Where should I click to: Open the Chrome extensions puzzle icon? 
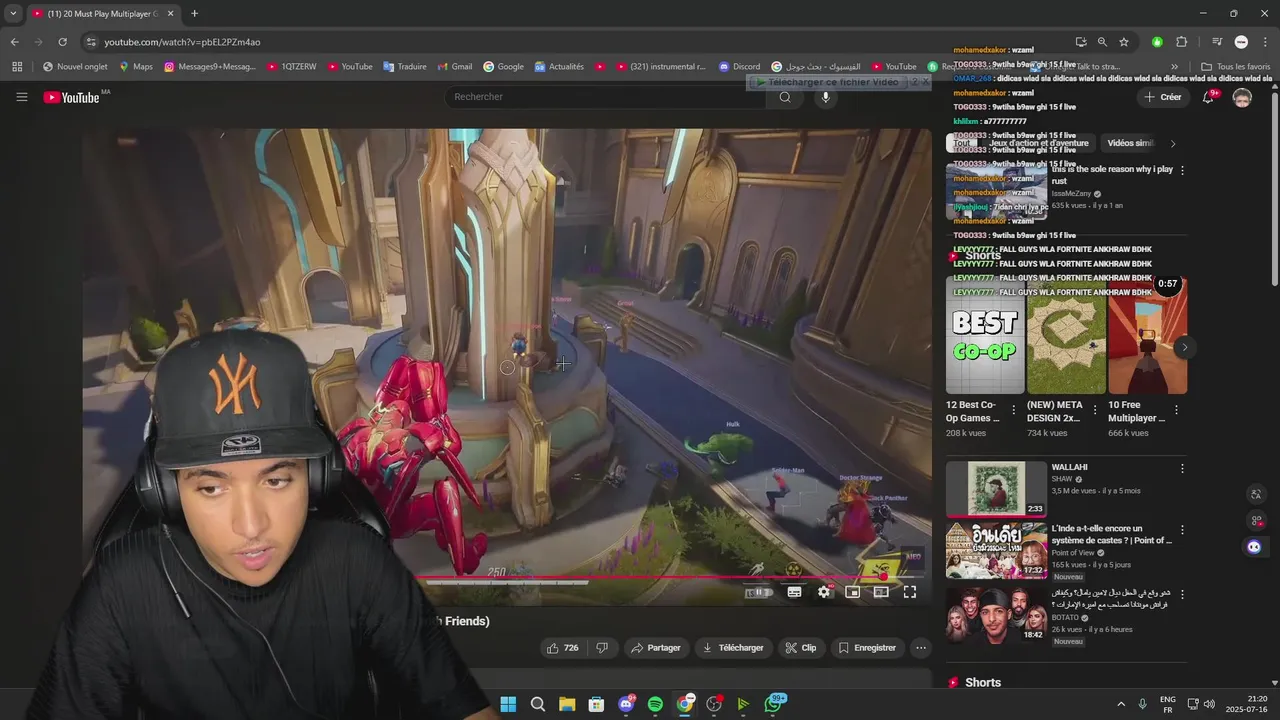click(x=1181, y=42)
